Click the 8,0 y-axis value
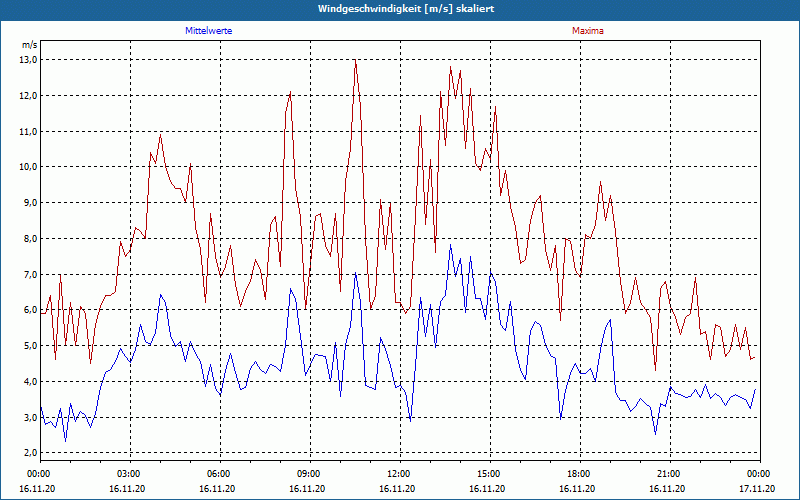The width and height of the screenshot is (800, 500). [31, 238]
